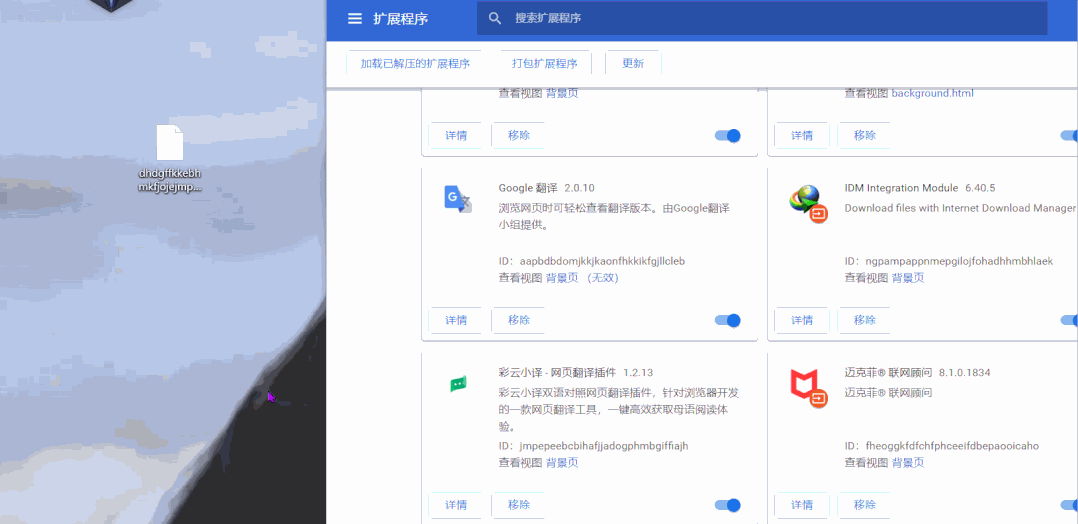Open 详情 for 迈克菲 联网顾问
The height and width of the screenshot is (524, 1078).
[x=802, y=505]
